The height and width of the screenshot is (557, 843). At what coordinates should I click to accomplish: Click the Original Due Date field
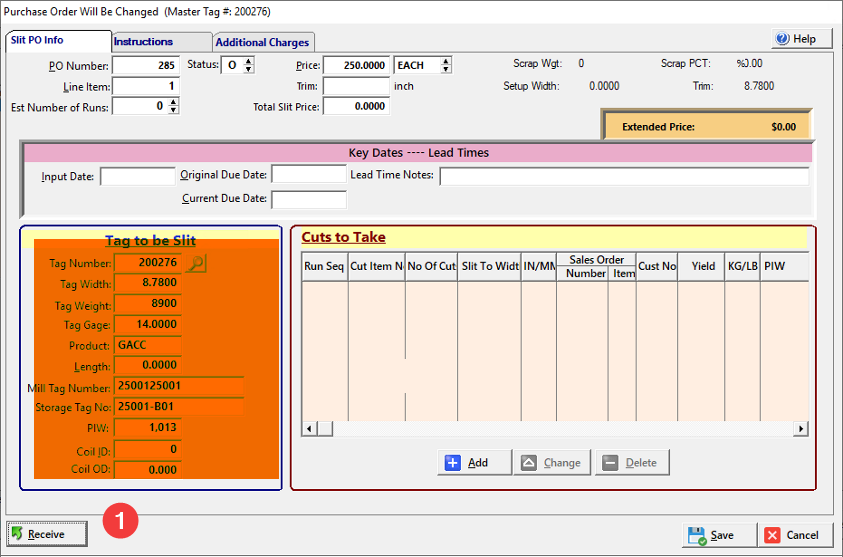309,174
